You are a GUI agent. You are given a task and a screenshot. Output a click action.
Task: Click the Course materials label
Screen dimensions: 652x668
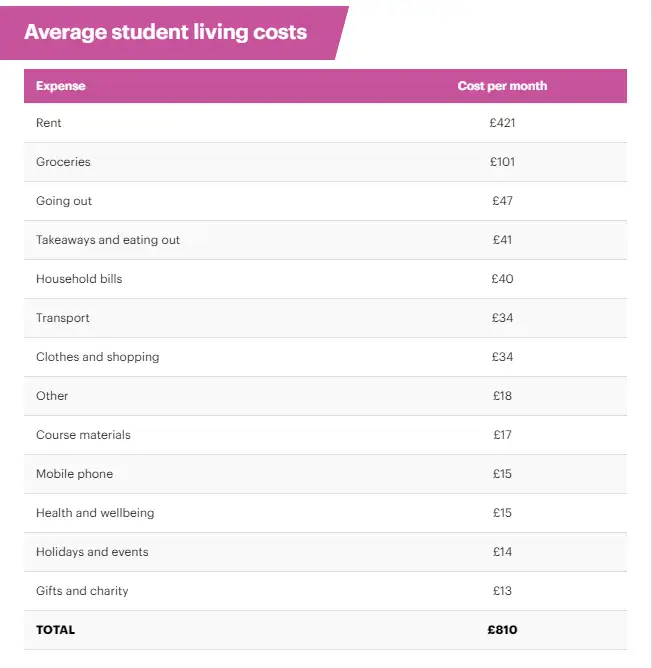click(x=83, y=435)
